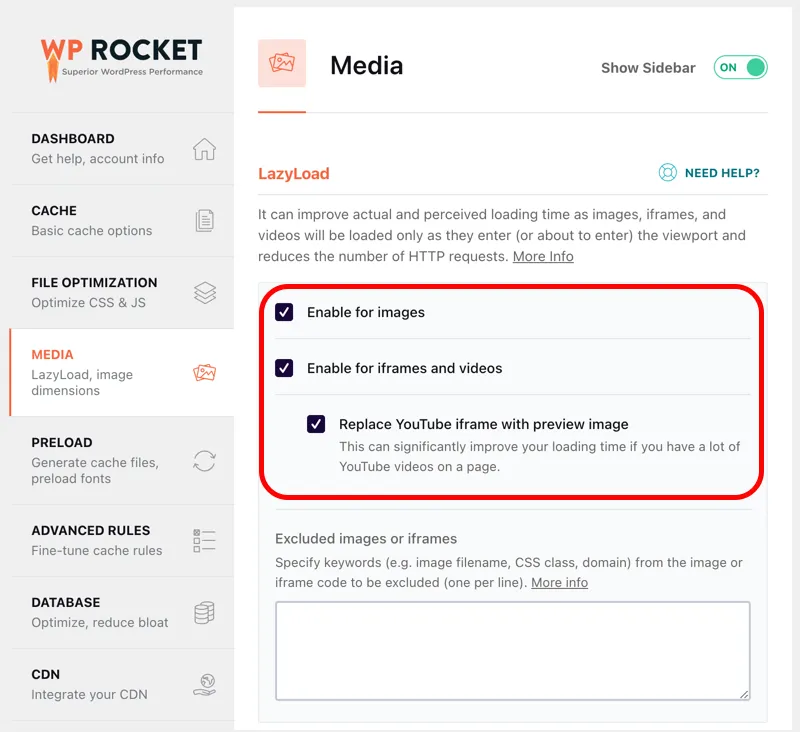Click the More Info link about LazyLoad
The image size is (800, 732).
pos(543,256)
